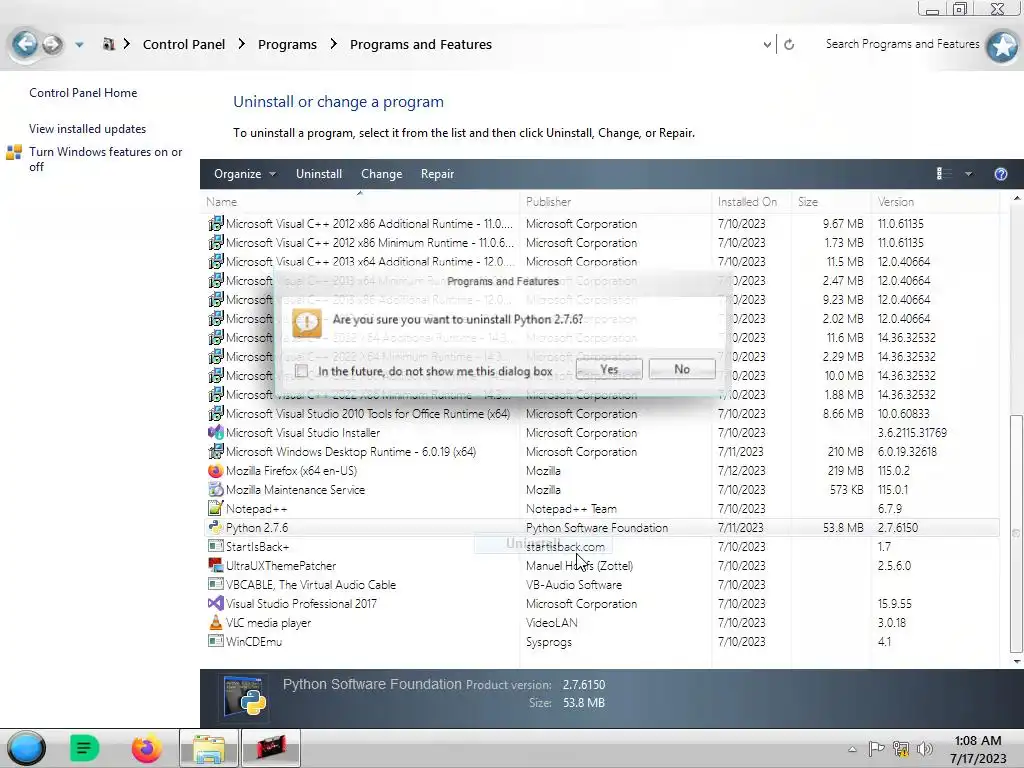Select the UltraUXThemePatcher icon
Viewport: 1024px width, 768px height.
tap(215, 565)
